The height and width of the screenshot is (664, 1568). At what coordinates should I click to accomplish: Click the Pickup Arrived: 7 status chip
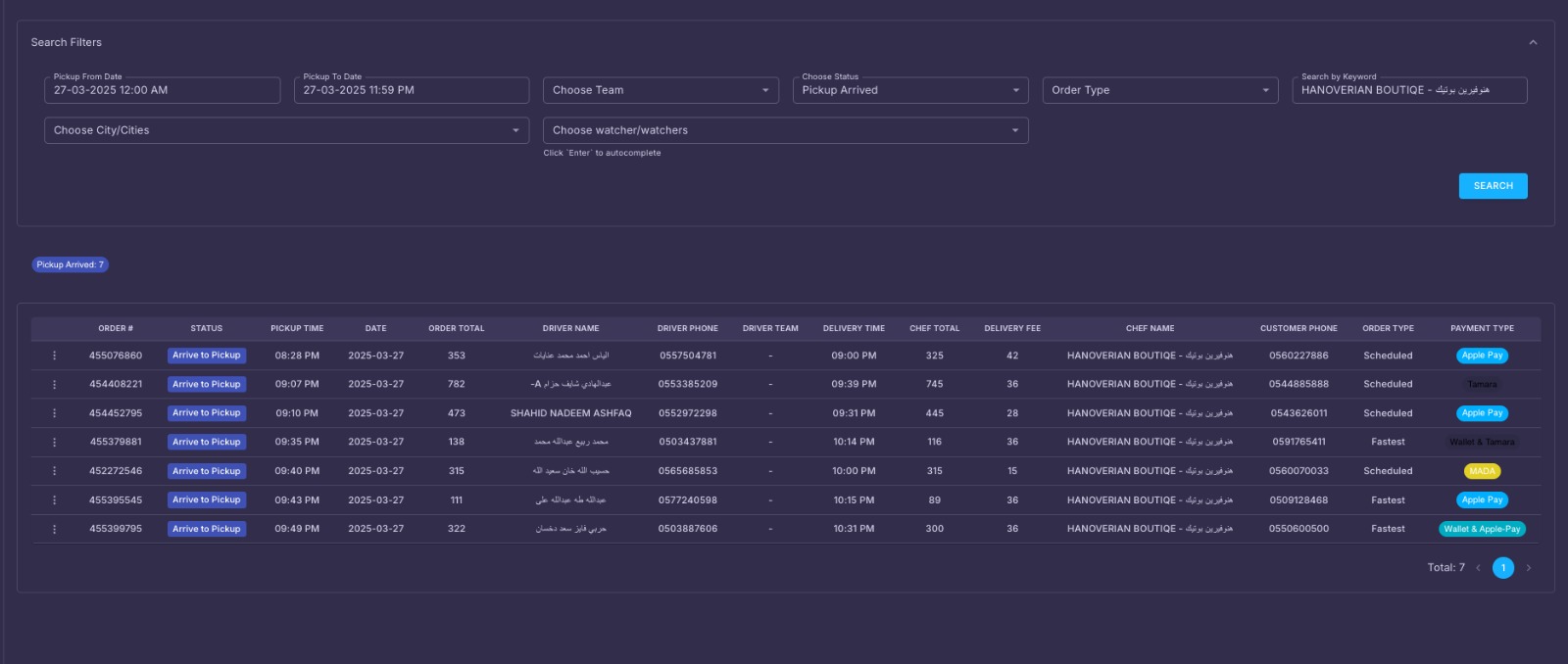71,264
